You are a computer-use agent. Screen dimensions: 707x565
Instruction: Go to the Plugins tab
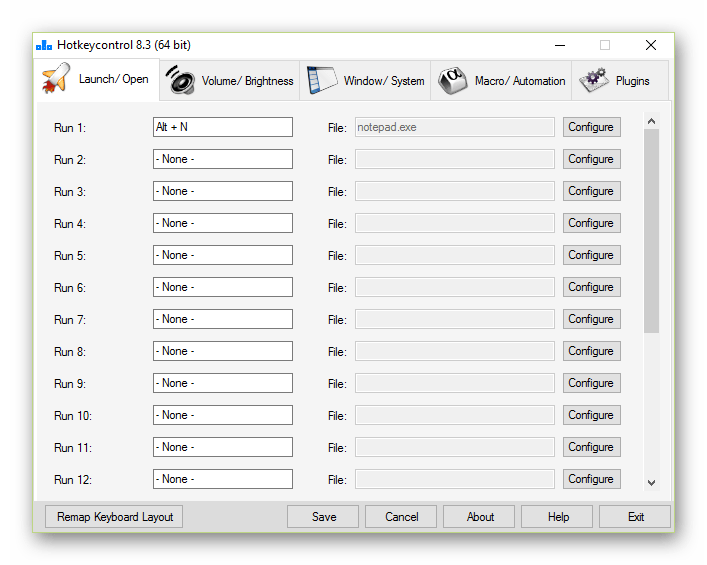pos(620,81)
